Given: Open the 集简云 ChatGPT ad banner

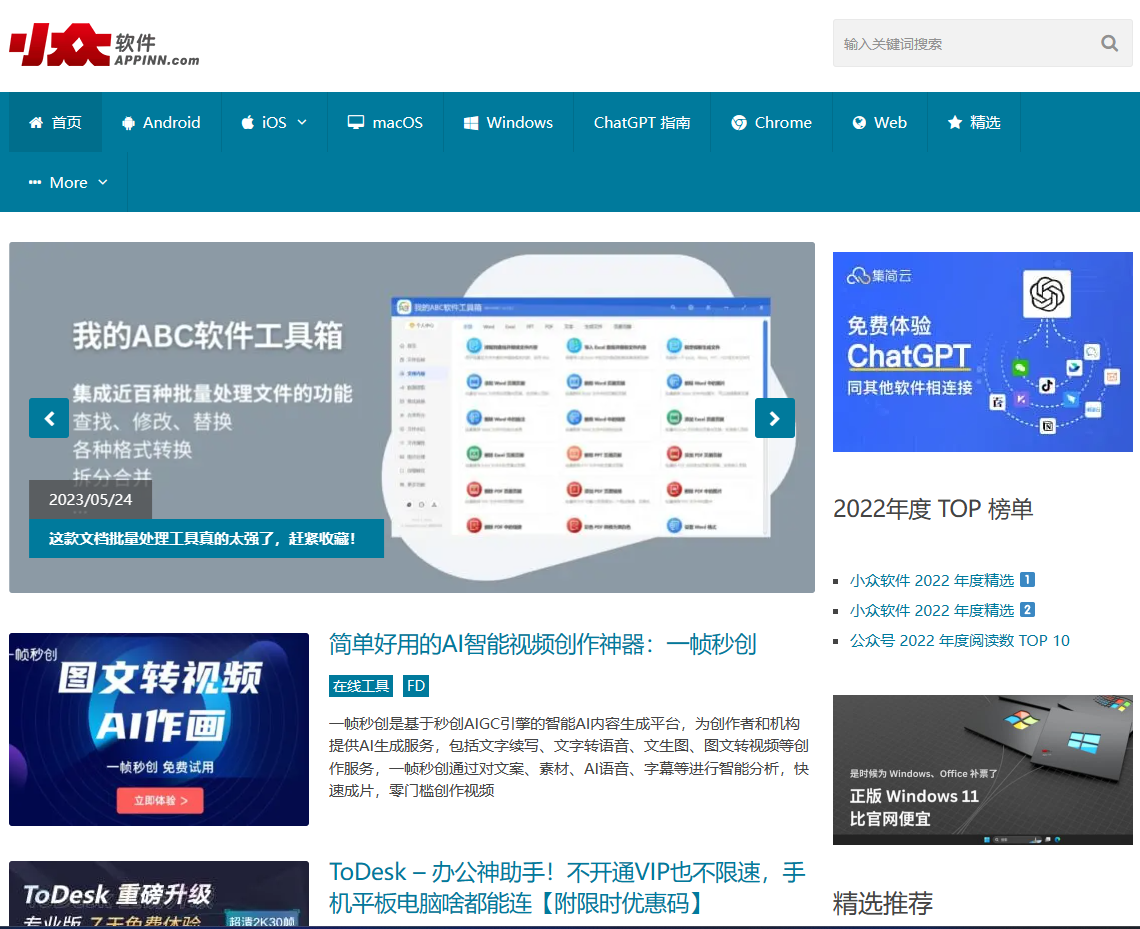Looking at the screenshot, I should (982, 352).
